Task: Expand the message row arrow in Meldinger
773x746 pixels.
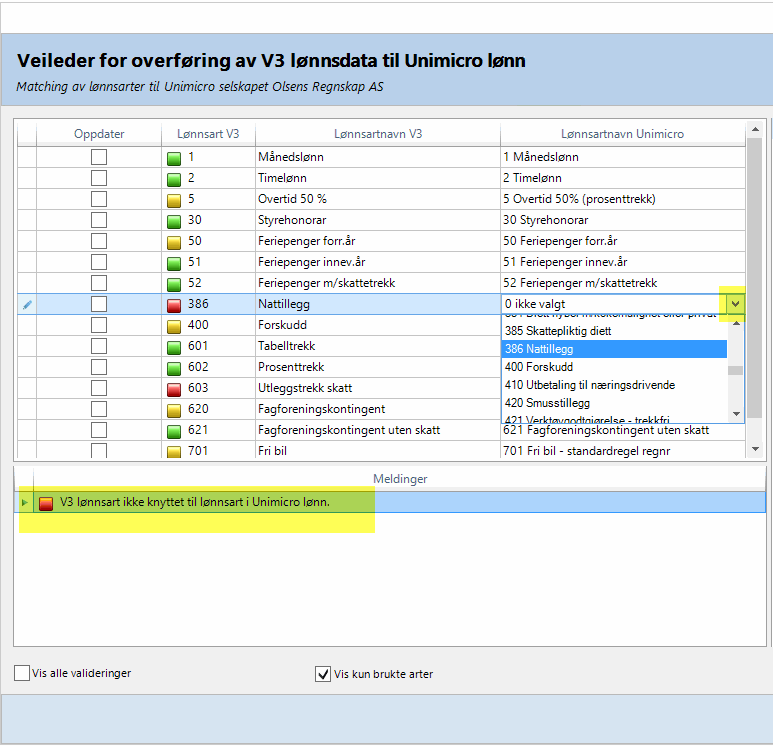Action: pos(25,502)
